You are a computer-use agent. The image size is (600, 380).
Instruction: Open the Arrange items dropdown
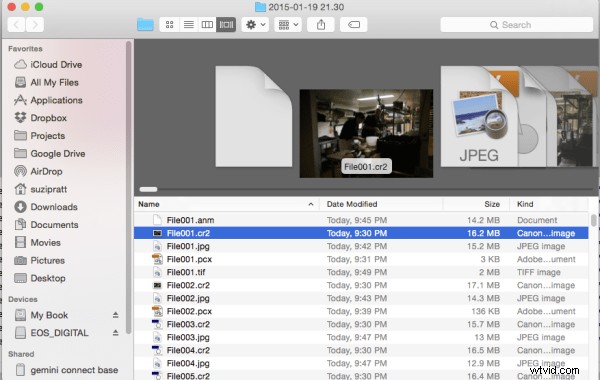pyautogui.click(x=288, y=25)
